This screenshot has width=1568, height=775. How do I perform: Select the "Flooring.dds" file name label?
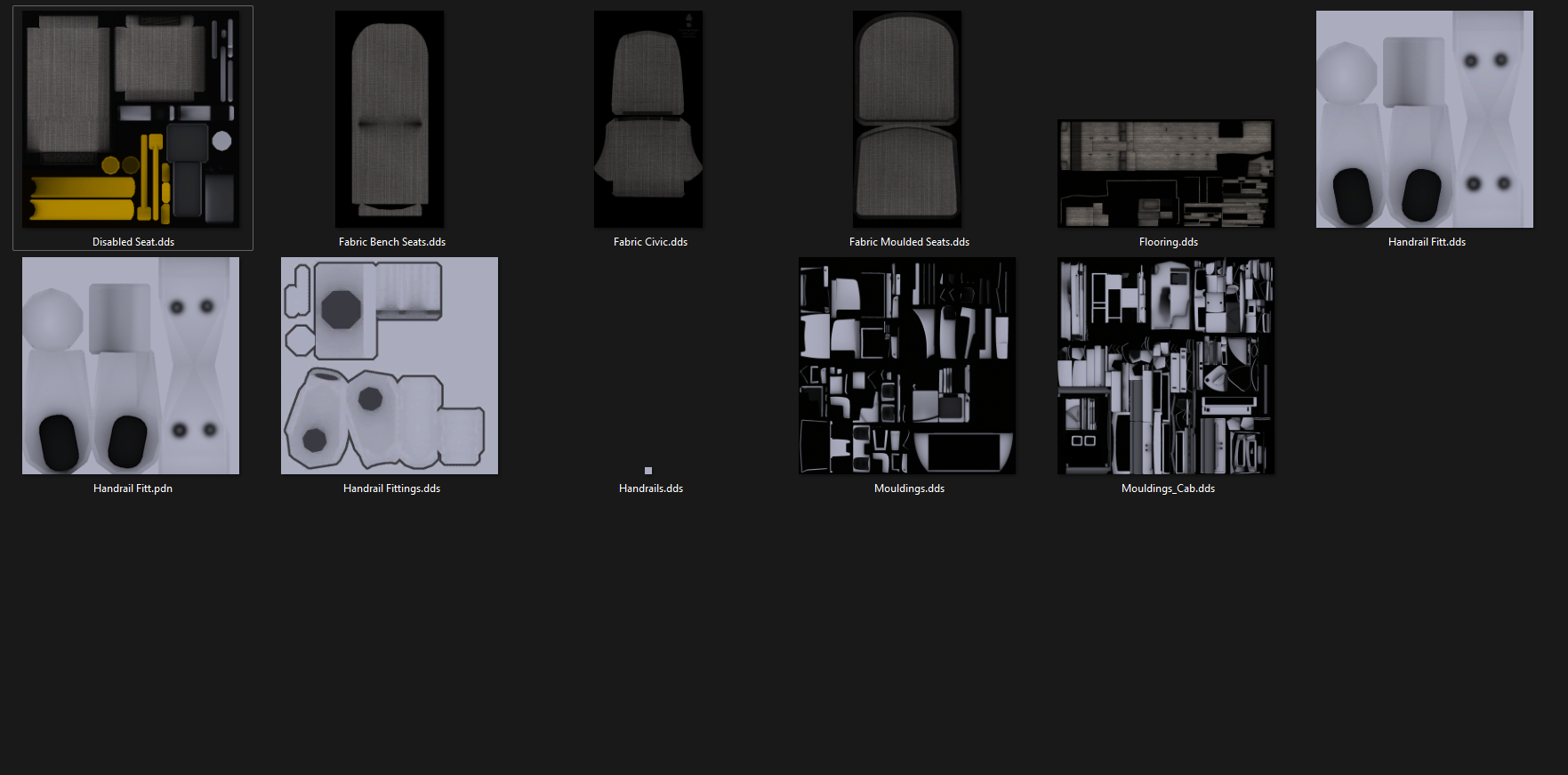1168,242
